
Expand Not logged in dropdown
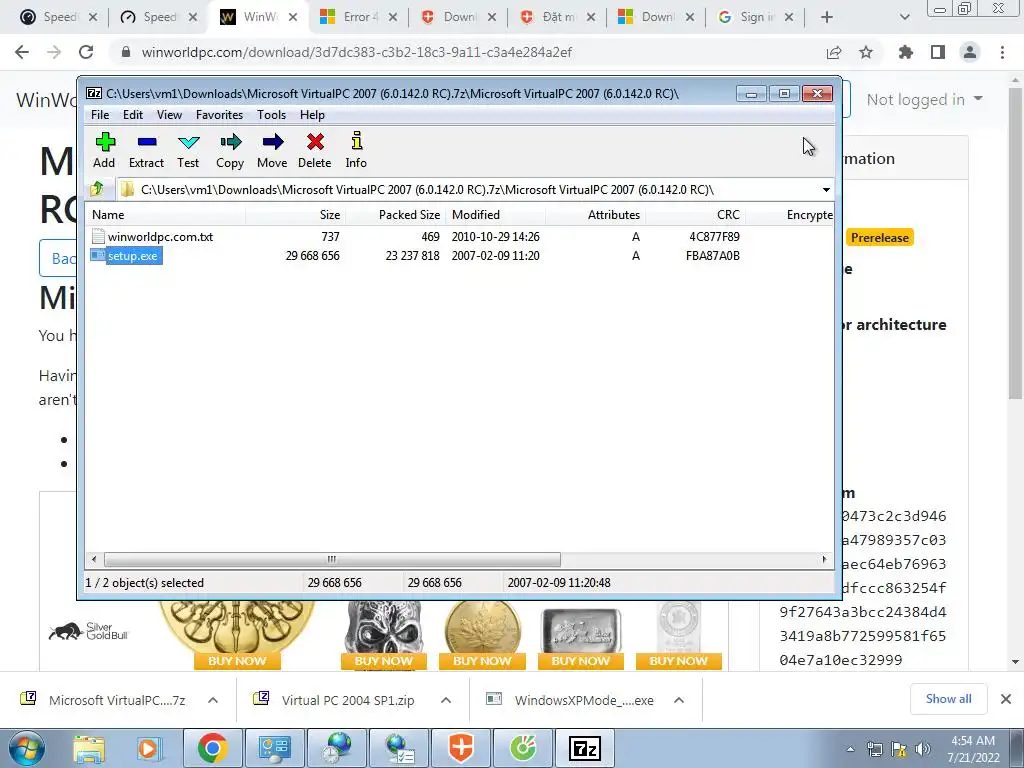tap(924, 99)
